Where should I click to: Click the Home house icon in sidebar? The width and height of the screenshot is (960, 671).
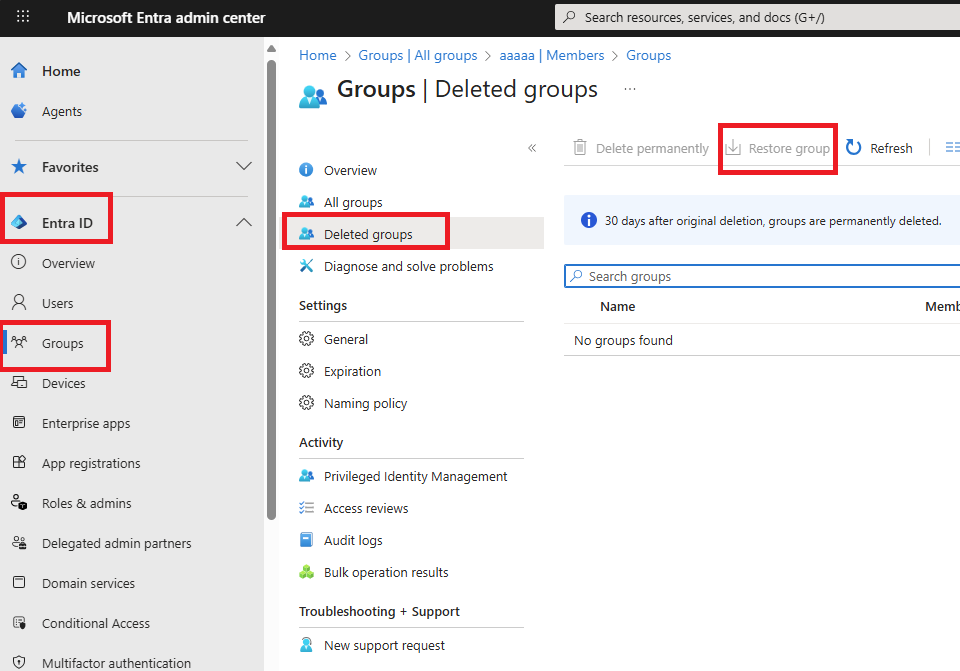tap(19, 71)
